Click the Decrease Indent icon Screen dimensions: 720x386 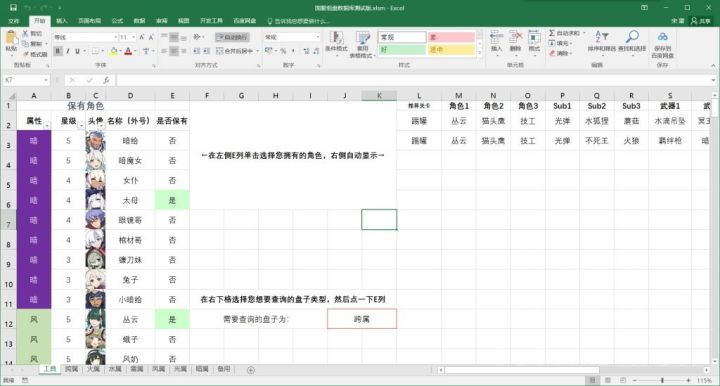click(197, 51)
